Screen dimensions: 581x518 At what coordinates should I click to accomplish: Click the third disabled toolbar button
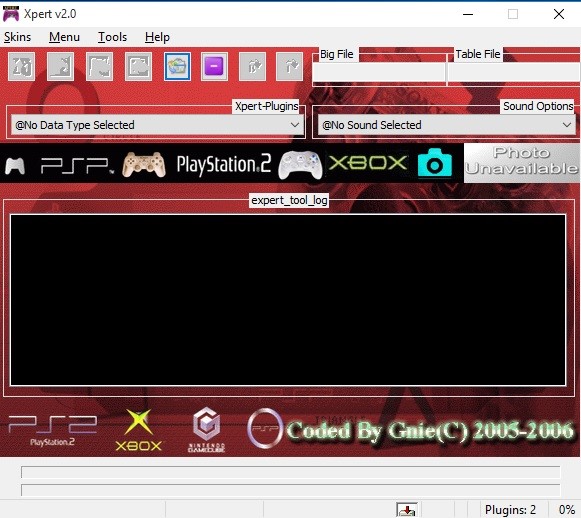click(99, 67)
